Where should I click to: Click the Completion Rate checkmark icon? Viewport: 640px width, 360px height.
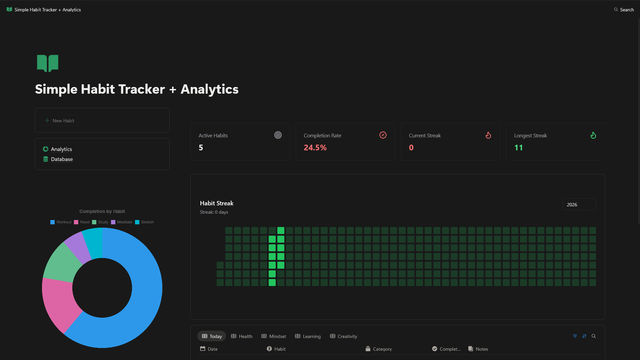click(x=383, y=135)
